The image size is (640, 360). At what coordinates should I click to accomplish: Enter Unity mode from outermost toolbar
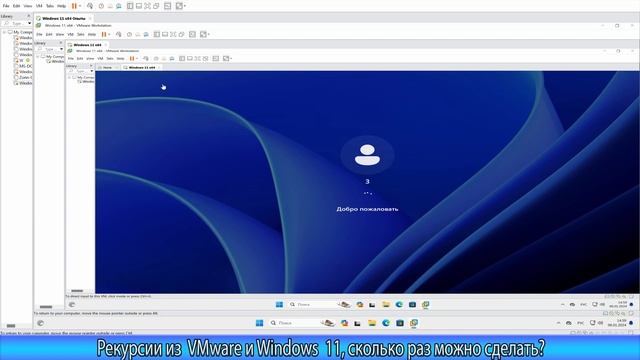coord(156,6)
